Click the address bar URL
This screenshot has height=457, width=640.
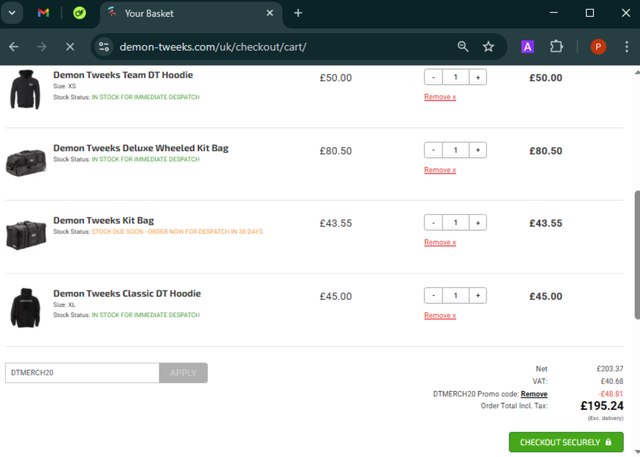pos(213,47)
